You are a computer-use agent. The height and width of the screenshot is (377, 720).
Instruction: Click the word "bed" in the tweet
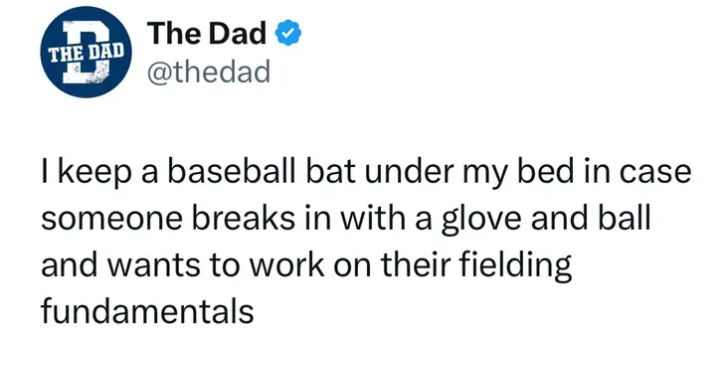[x=540, y=171]
